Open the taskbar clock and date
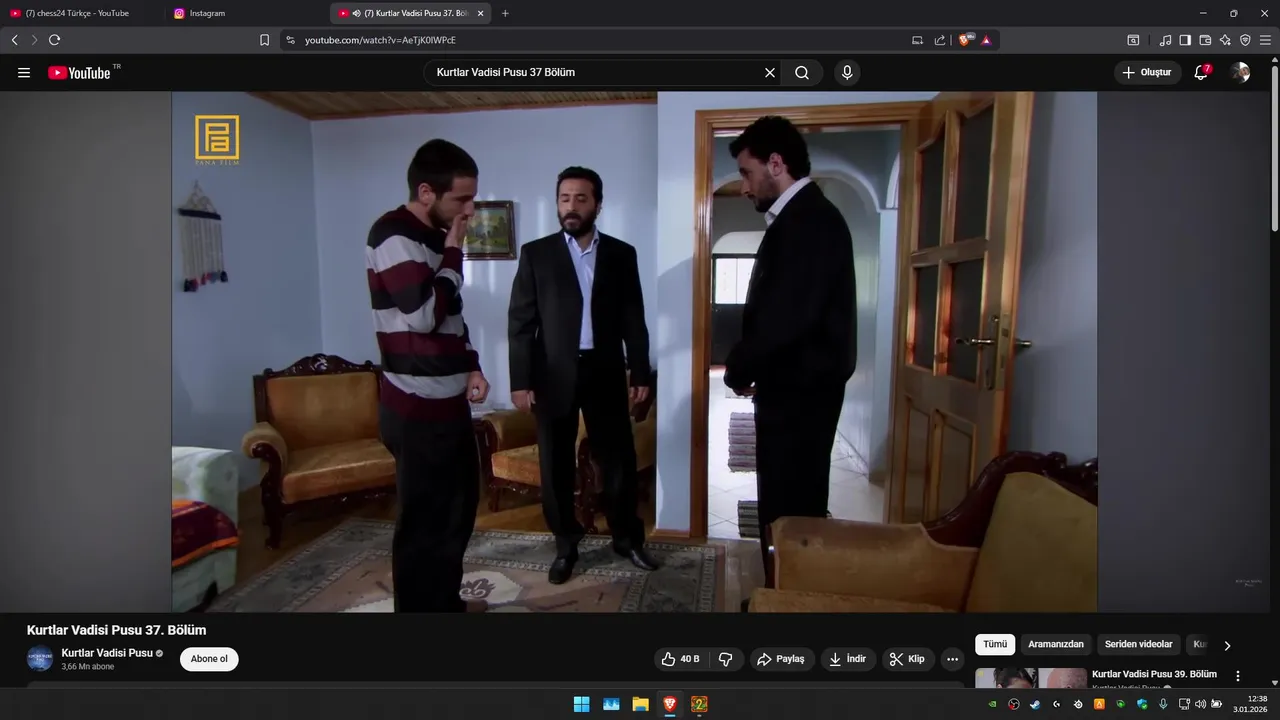This screenshot has width=1280, height=720. pos(1250,704)
